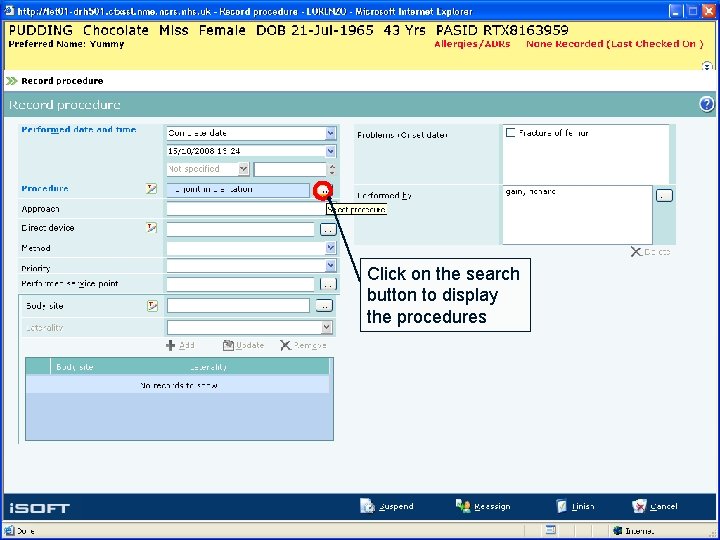Click the patient name PUDDING Chocolate
This screenshot has width=720, height=540.
click(79, 30)
